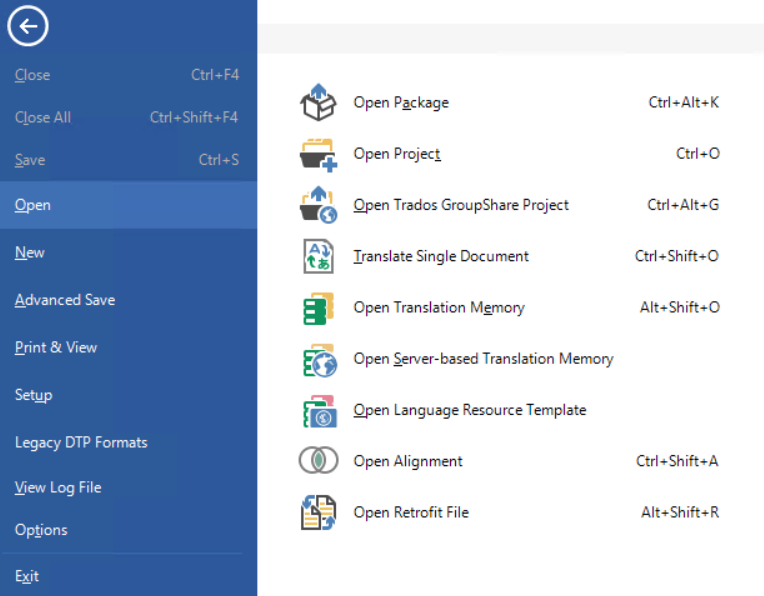Select the Setup menu entry
Screen dimensions: 764x596
33,395
